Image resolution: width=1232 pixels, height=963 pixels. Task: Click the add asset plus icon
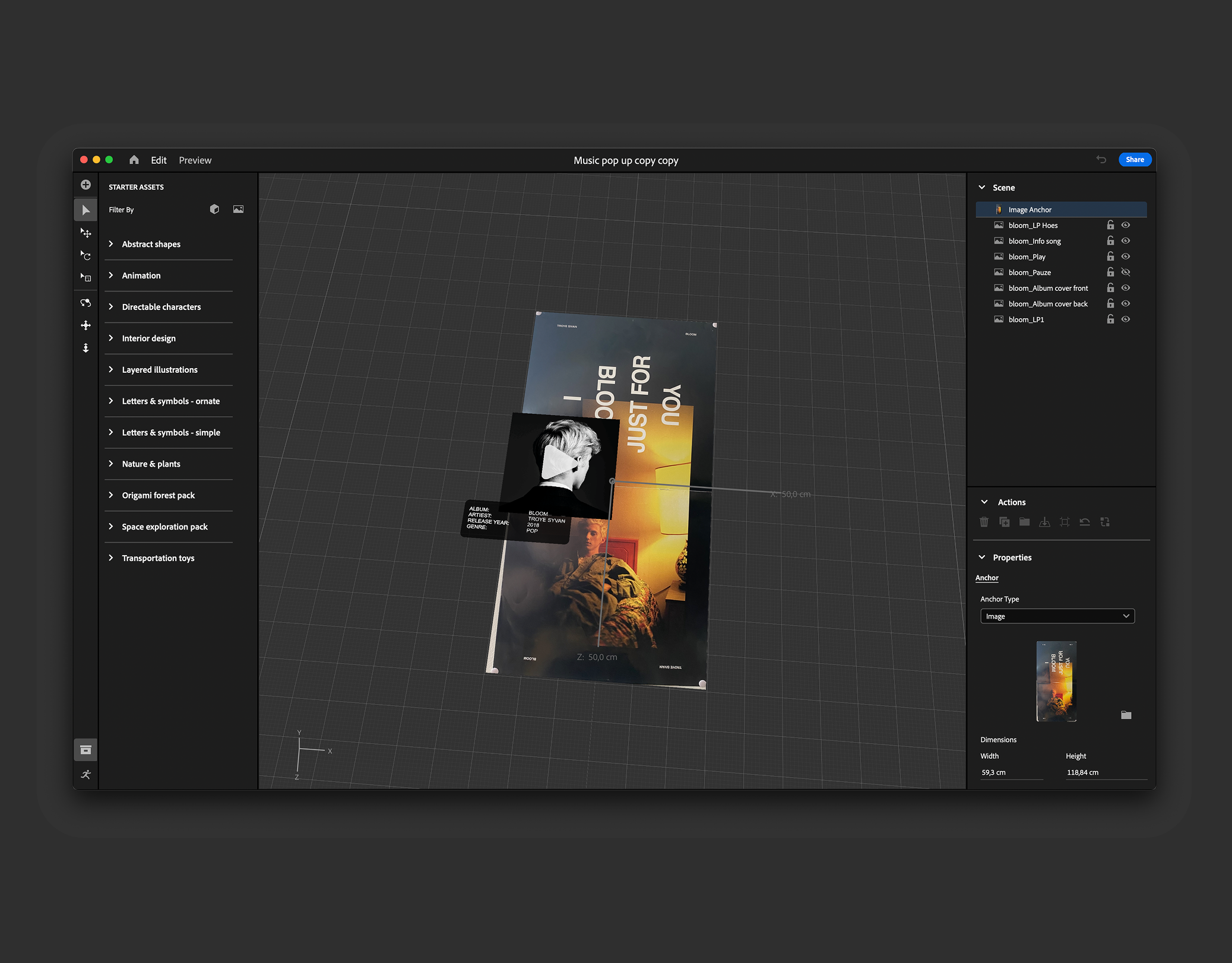85,185
